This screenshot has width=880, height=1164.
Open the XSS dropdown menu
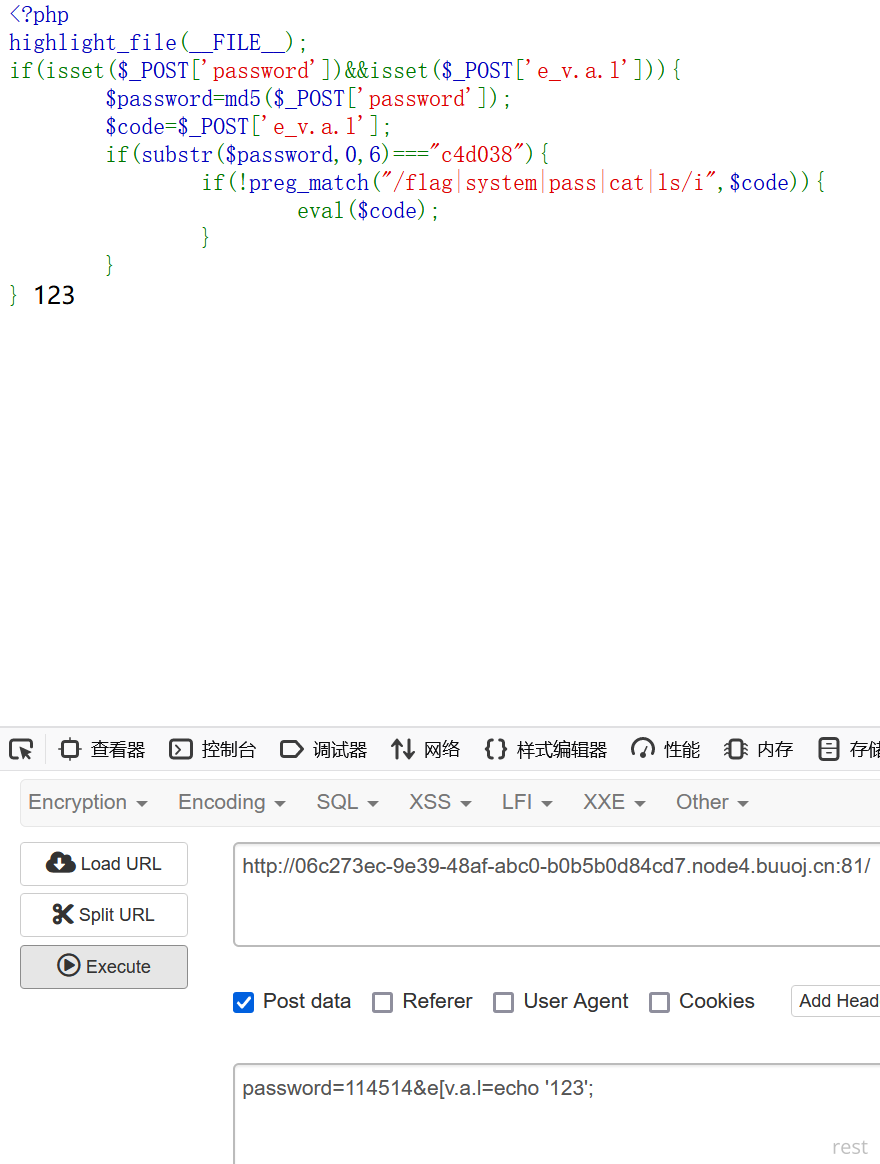pos(439,802)
